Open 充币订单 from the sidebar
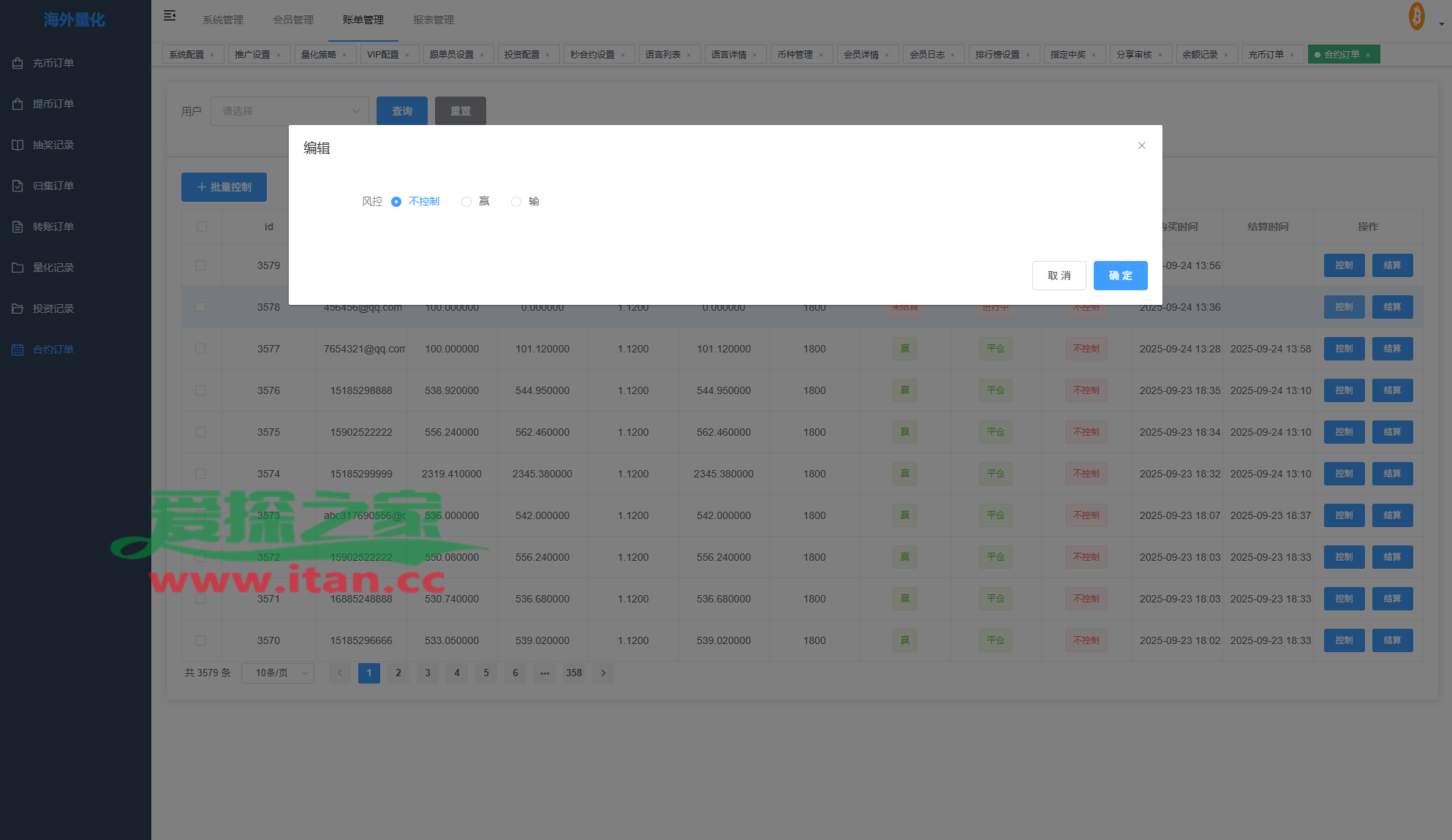 coord(53,63)
